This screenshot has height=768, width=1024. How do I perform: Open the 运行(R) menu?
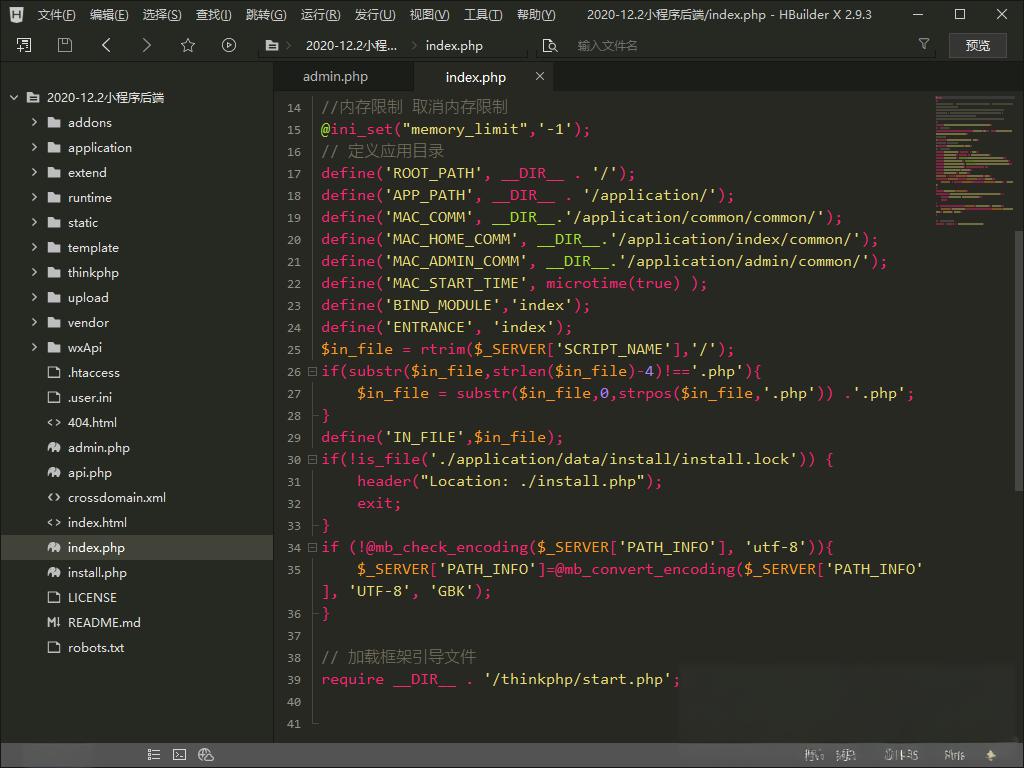click(321, 14)
